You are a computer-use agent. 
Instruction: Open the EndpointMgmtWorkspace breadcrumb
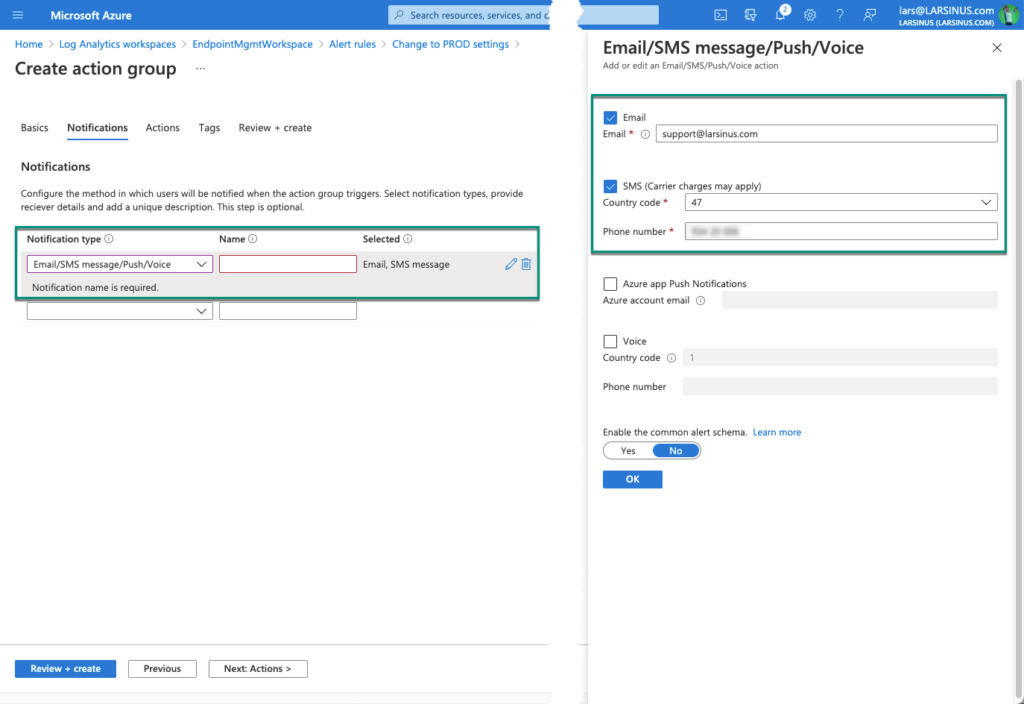point(252,44)
